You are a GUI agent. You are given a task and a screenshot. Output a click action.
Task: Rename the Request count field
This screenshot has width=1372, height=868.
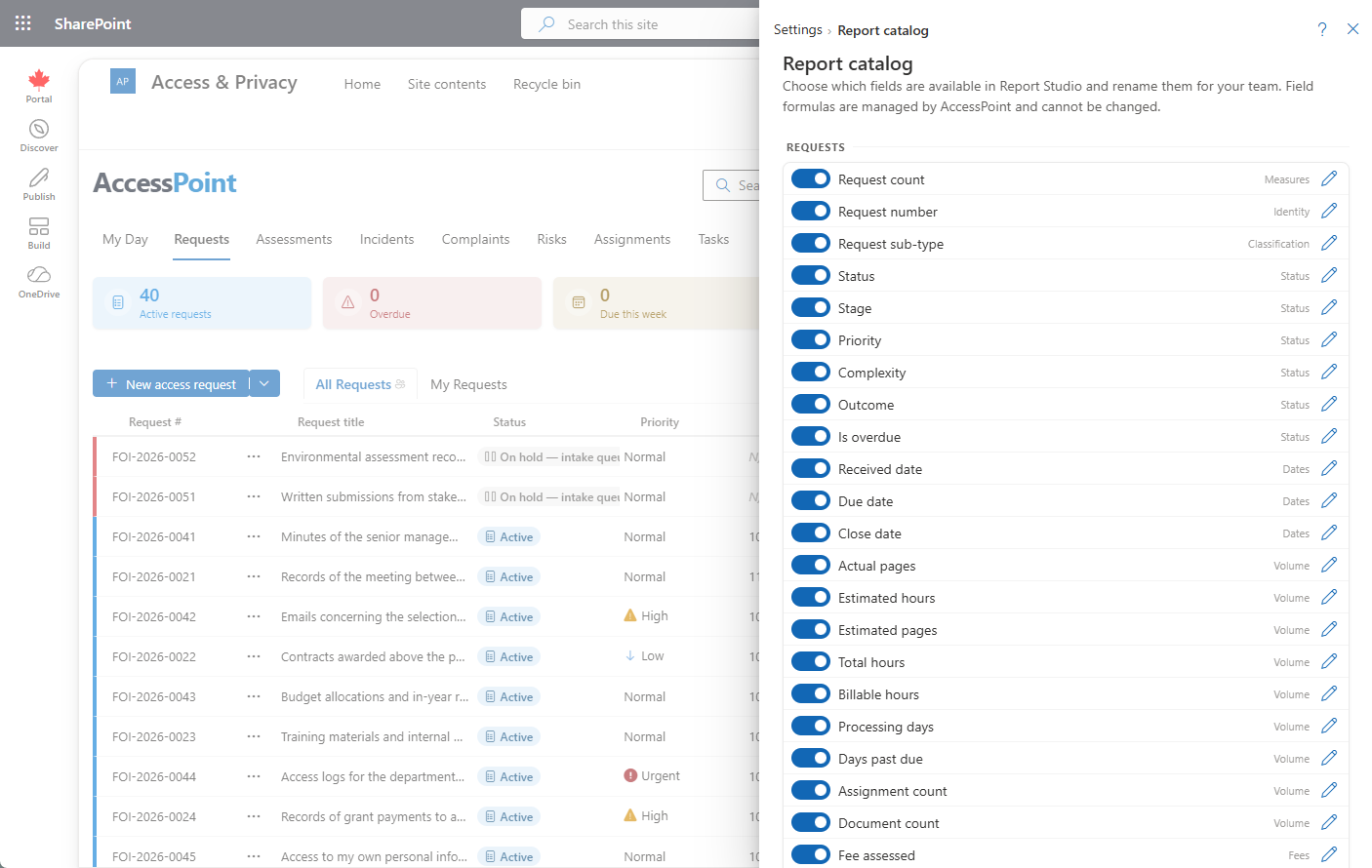(1329, 178)
